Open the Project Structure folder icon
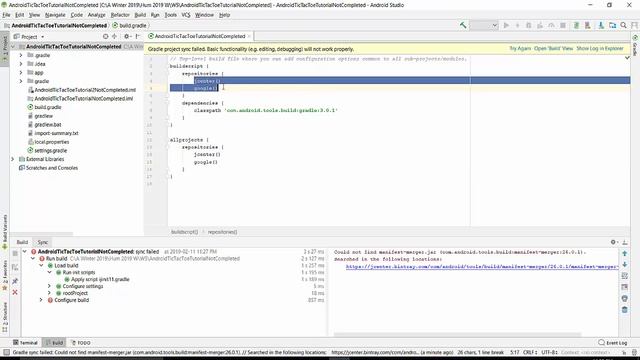 pyautogui.click(x=612, y=25)
